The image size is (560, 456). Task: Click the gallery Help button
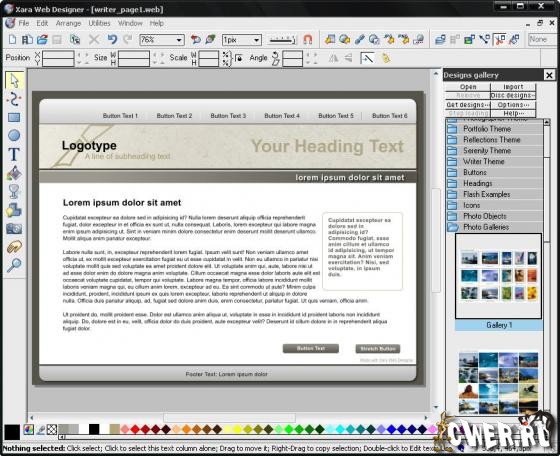[513, 113]
